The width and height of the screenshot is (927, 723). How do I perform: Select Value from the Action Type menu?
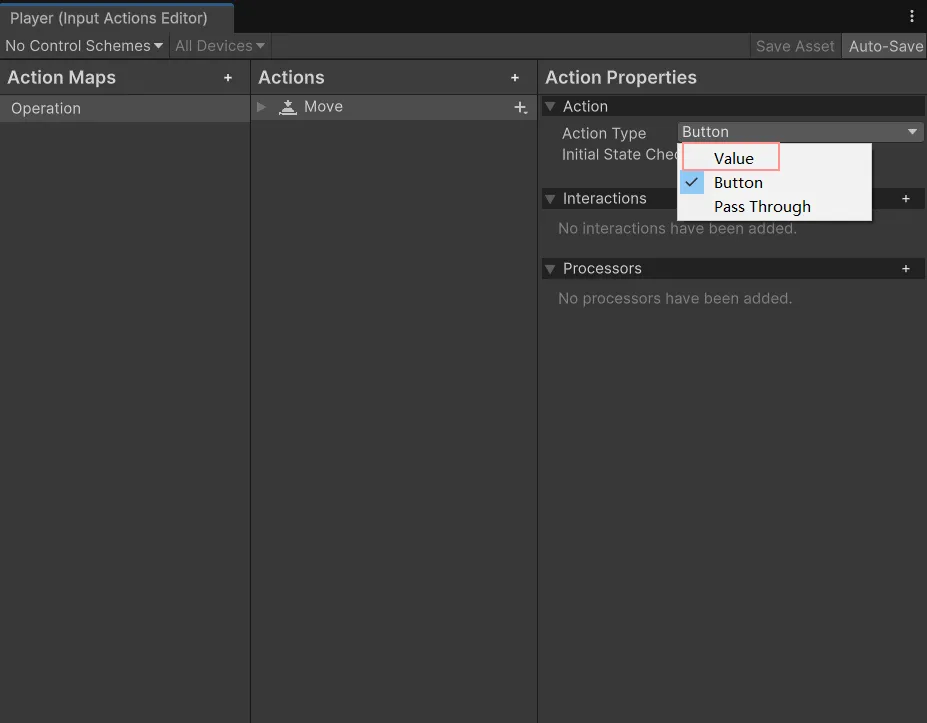click(733, 158)
